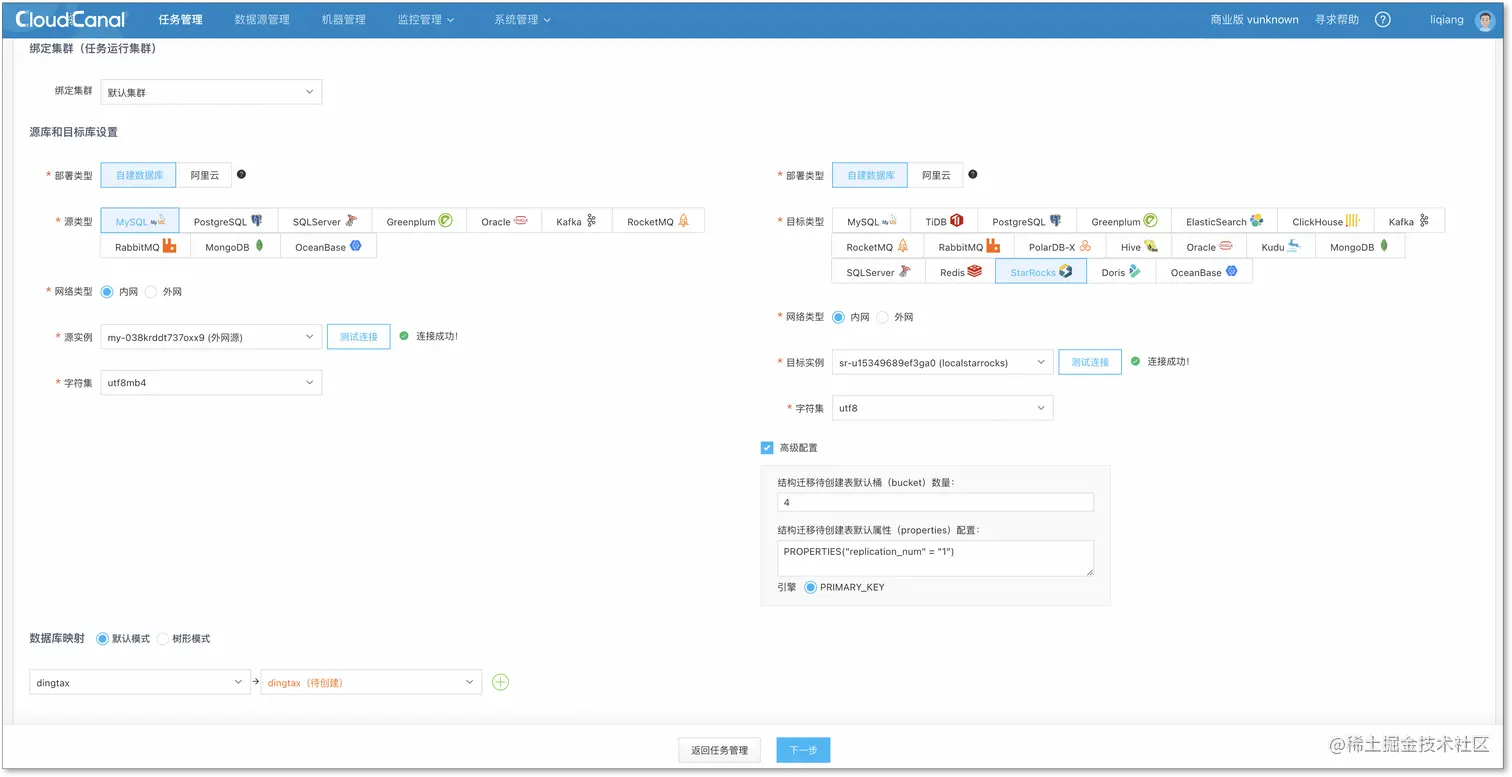
Task: Click 返回任务管理 button
Action: click(719, 750)
